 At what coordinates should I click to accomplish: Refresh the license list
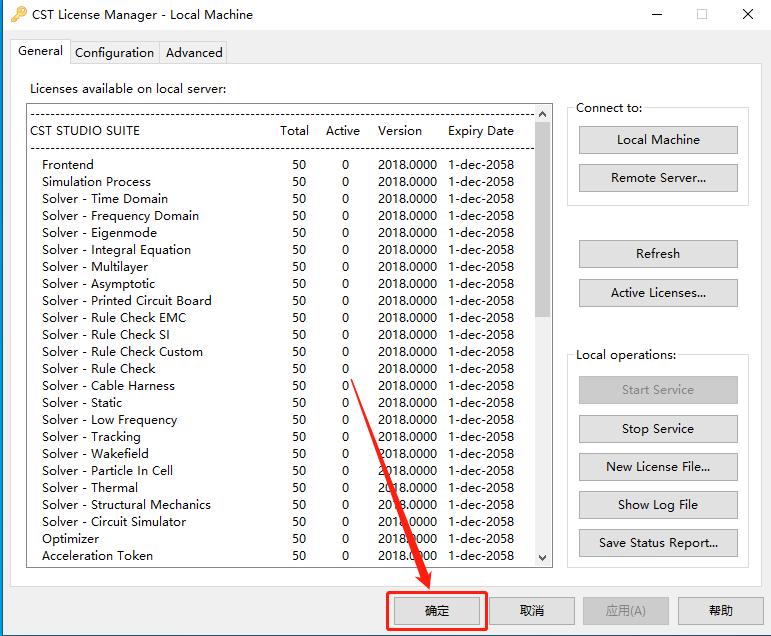coord(658,254)
